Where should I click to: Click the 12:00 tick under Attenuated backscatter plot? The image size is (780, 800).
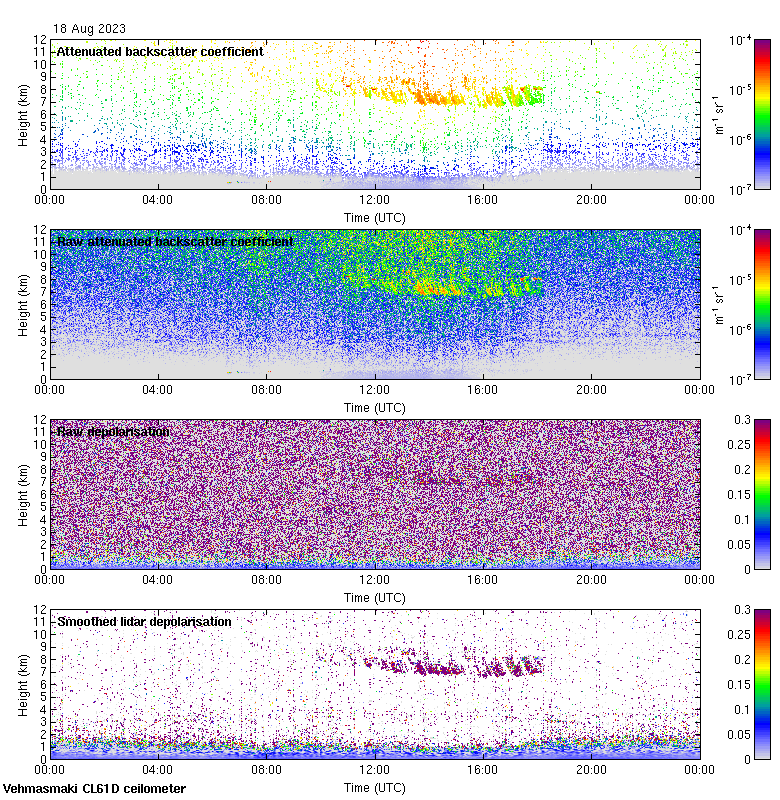(374, 200)
